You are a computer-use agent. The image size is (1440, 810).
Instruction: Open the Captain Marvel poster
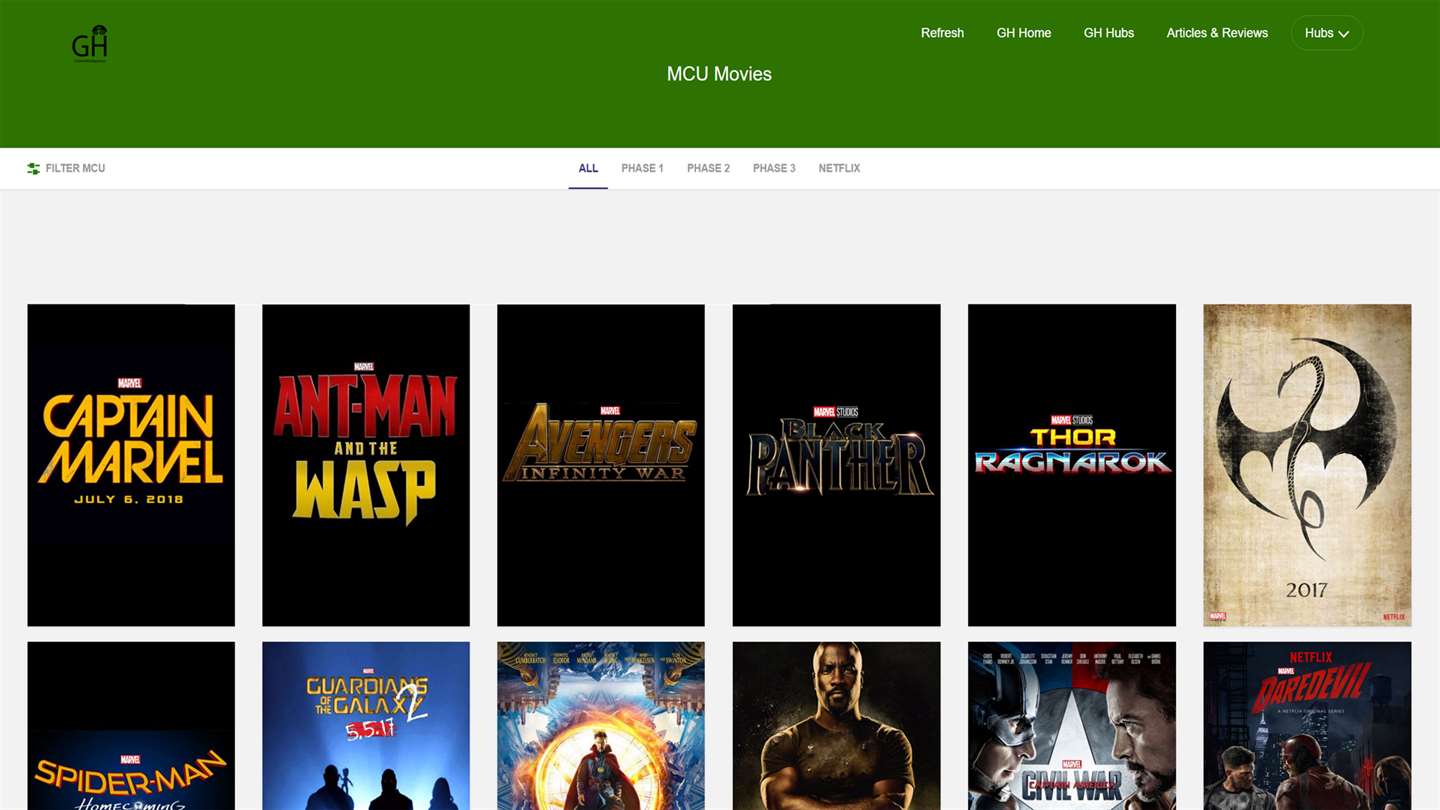point(131,465)
